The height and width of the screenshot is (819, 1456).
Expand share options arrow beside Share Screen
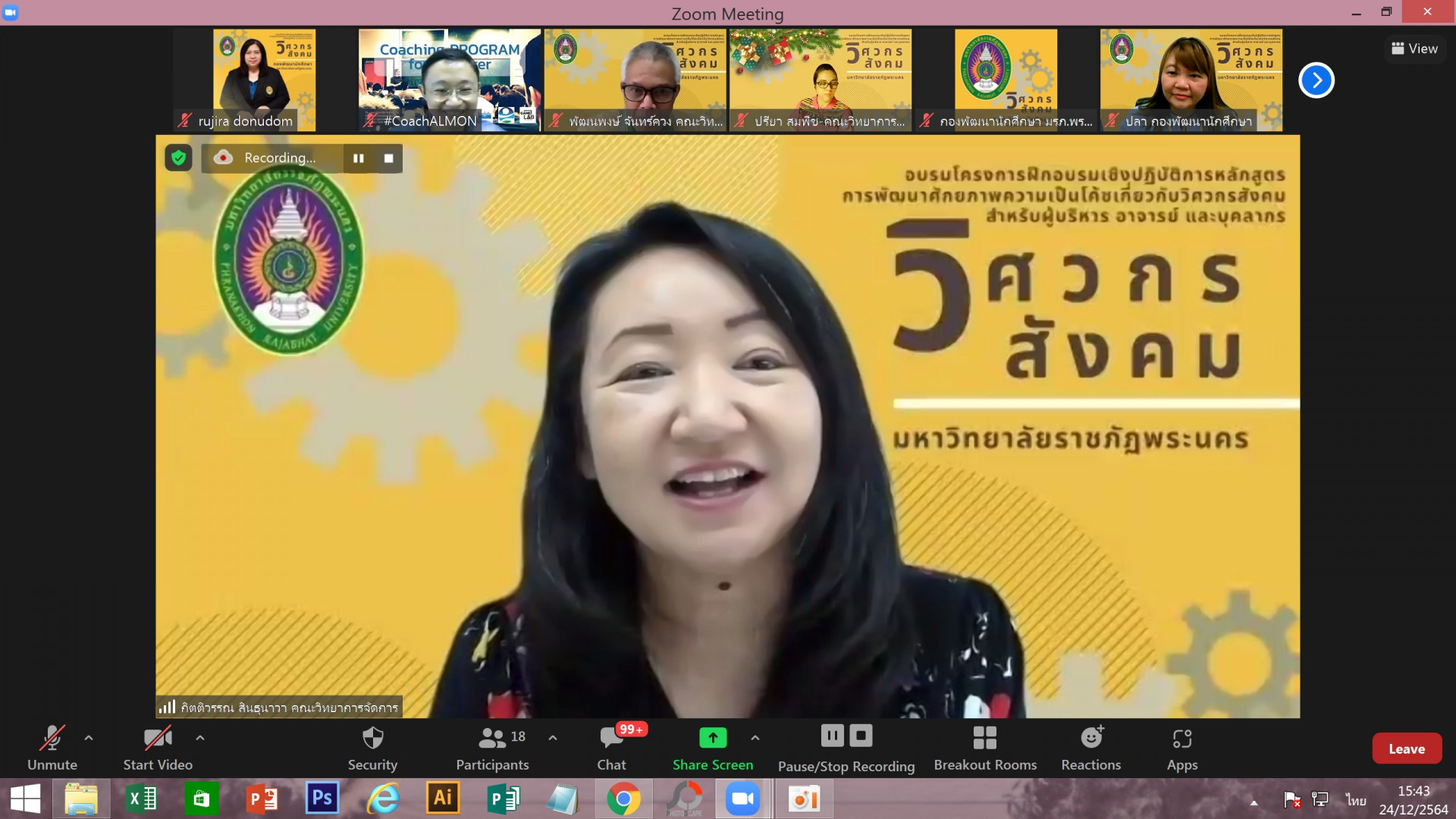tap(755, 737)
